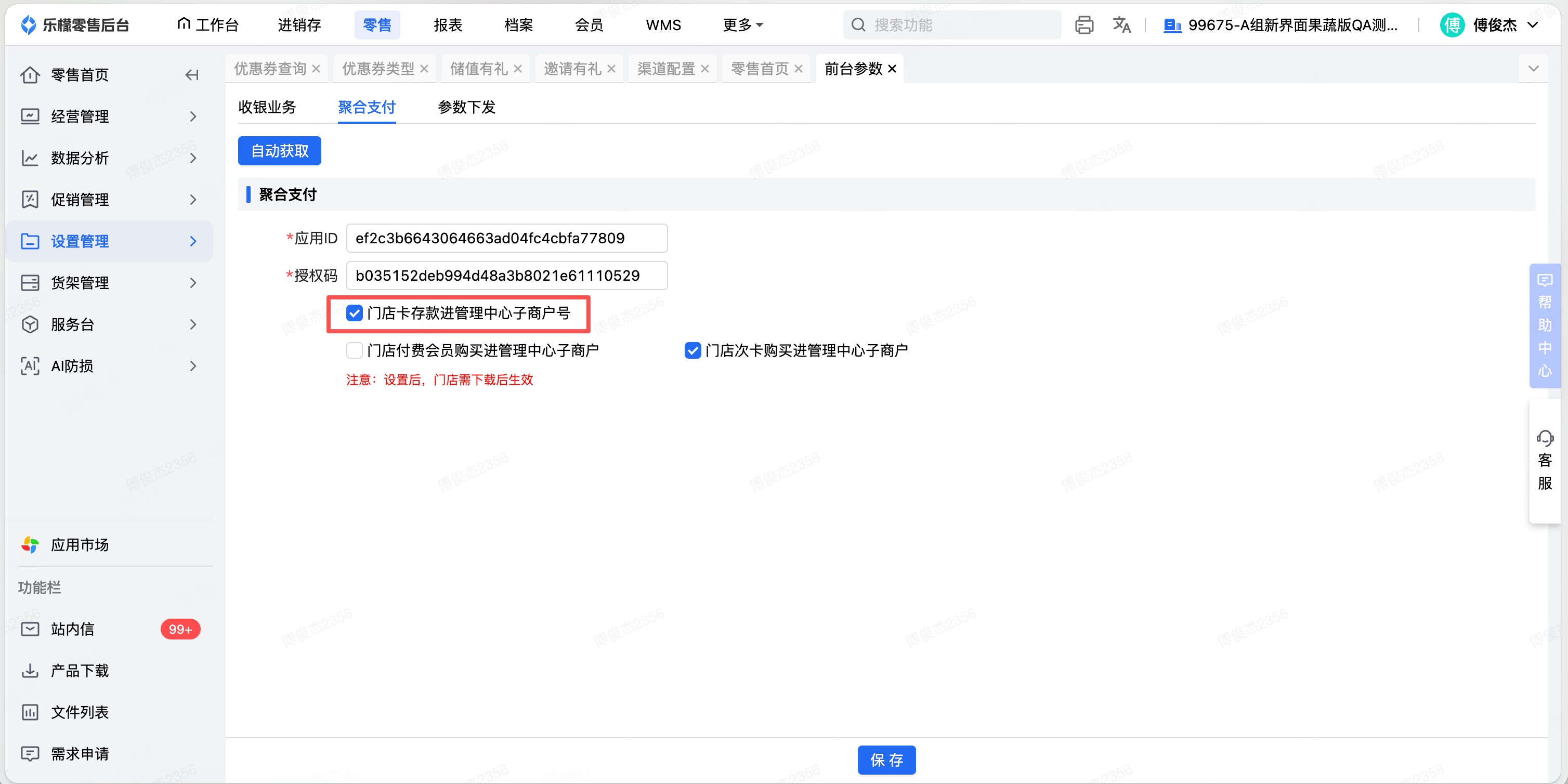Image resolution: width=1568 pixels, height=784 pixels.
Task: Expand the AI防损 submenu chevron
Action: 193,366
